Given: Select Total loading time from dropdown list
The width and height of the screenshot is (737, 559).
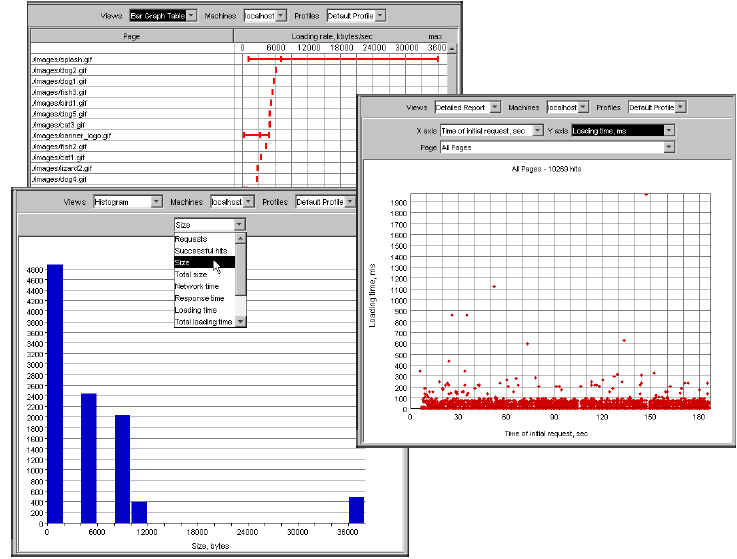Looking at the screenshot, I should pyautogui.click(x=204, y=322).
